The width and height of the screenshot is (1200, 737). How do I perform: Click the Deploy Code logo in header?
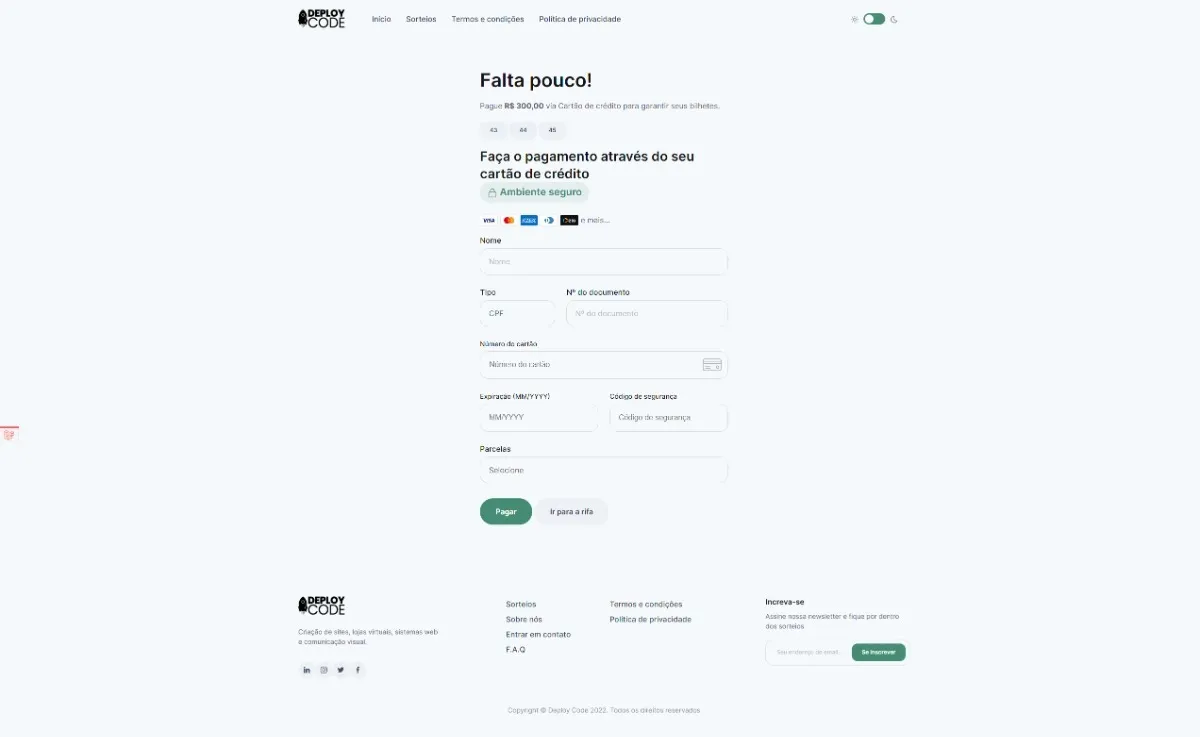point(322,19)
